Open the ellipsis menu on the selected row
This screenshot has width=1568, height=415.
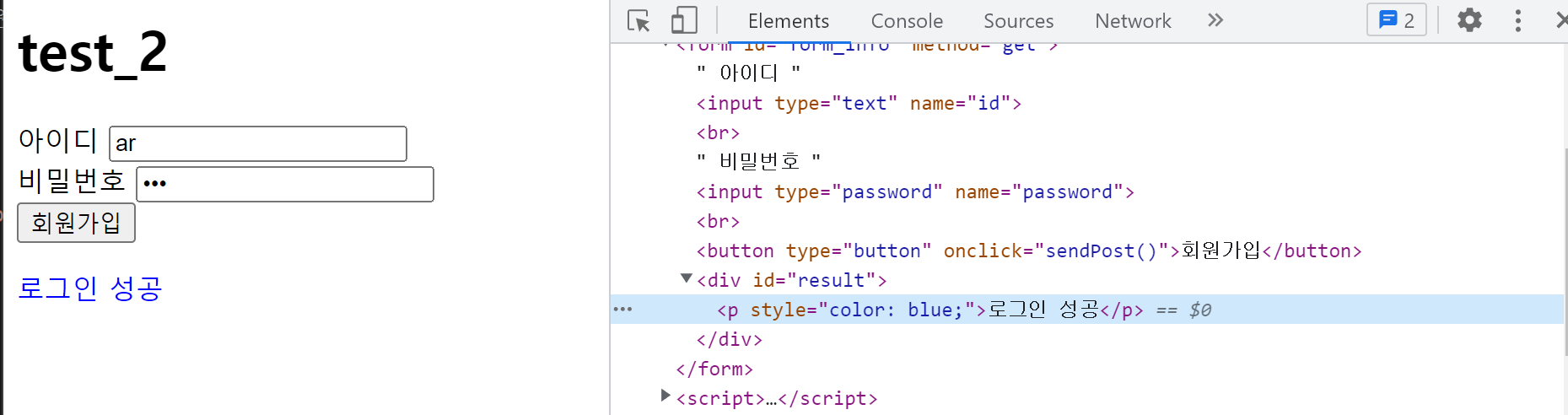point(622,310)
